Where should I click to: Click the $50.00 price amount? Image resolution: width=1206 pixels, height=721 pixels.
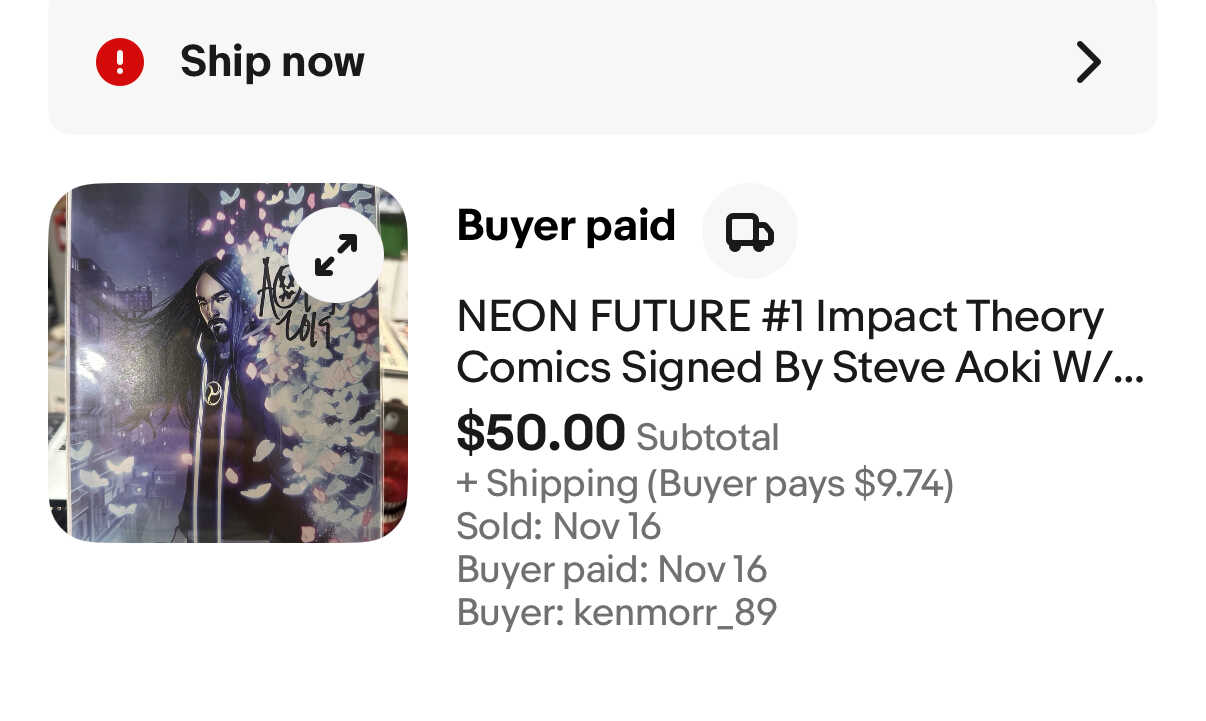[x=541, y=433]
